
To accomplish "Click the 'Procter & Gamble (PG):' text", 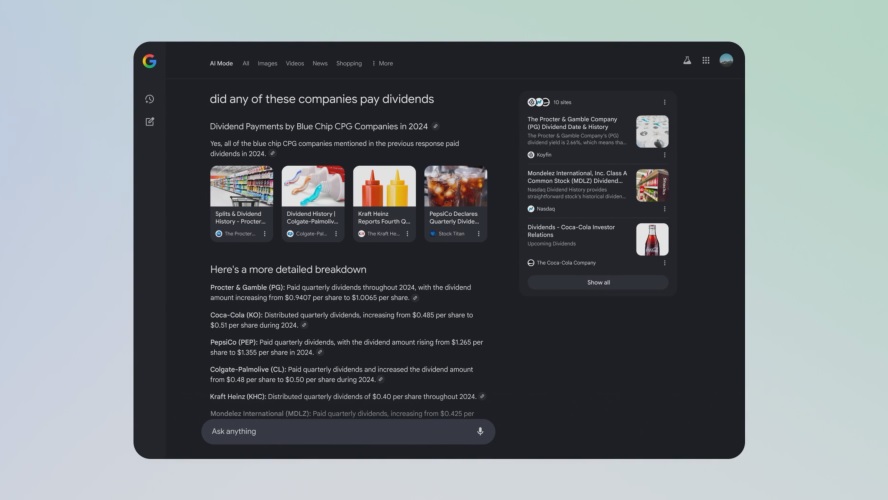I will (x=247, y=288).
